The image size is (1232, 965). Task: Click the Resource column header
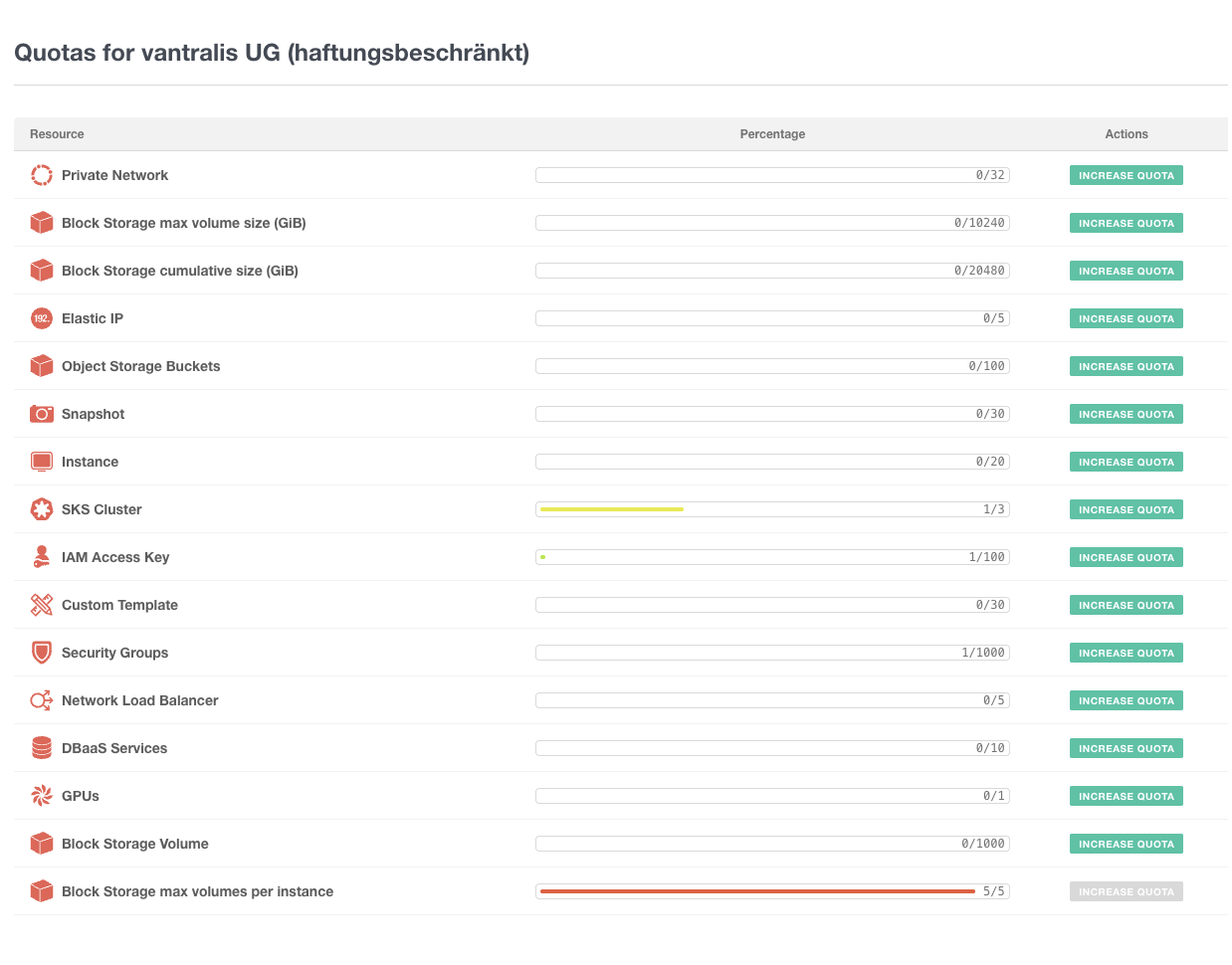(57, 133)
